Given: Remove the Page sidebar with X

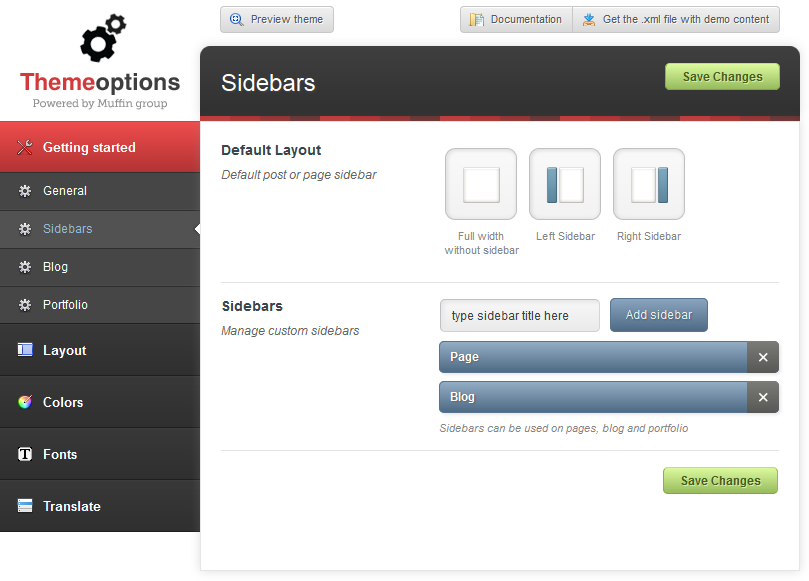Looking at the screenshot, I should click(x=763, y=357).
